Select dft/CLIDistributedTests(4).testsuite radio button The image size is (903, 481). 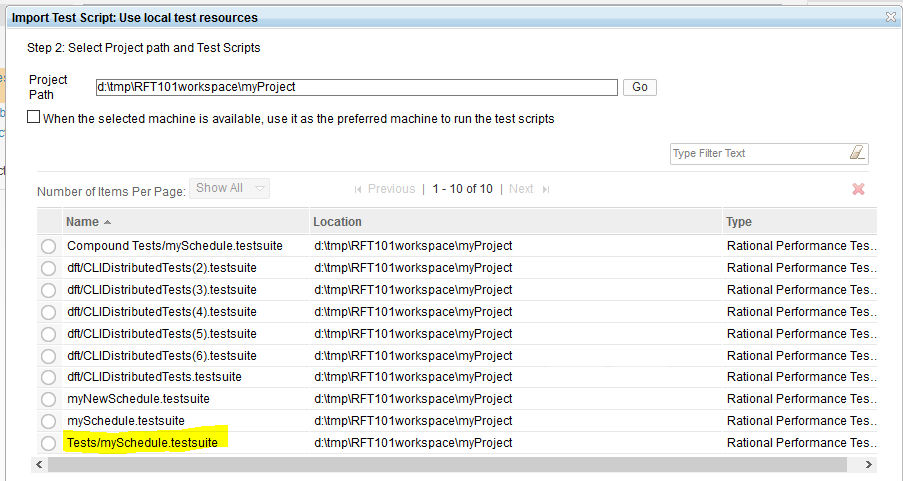[x=48, y=312]
